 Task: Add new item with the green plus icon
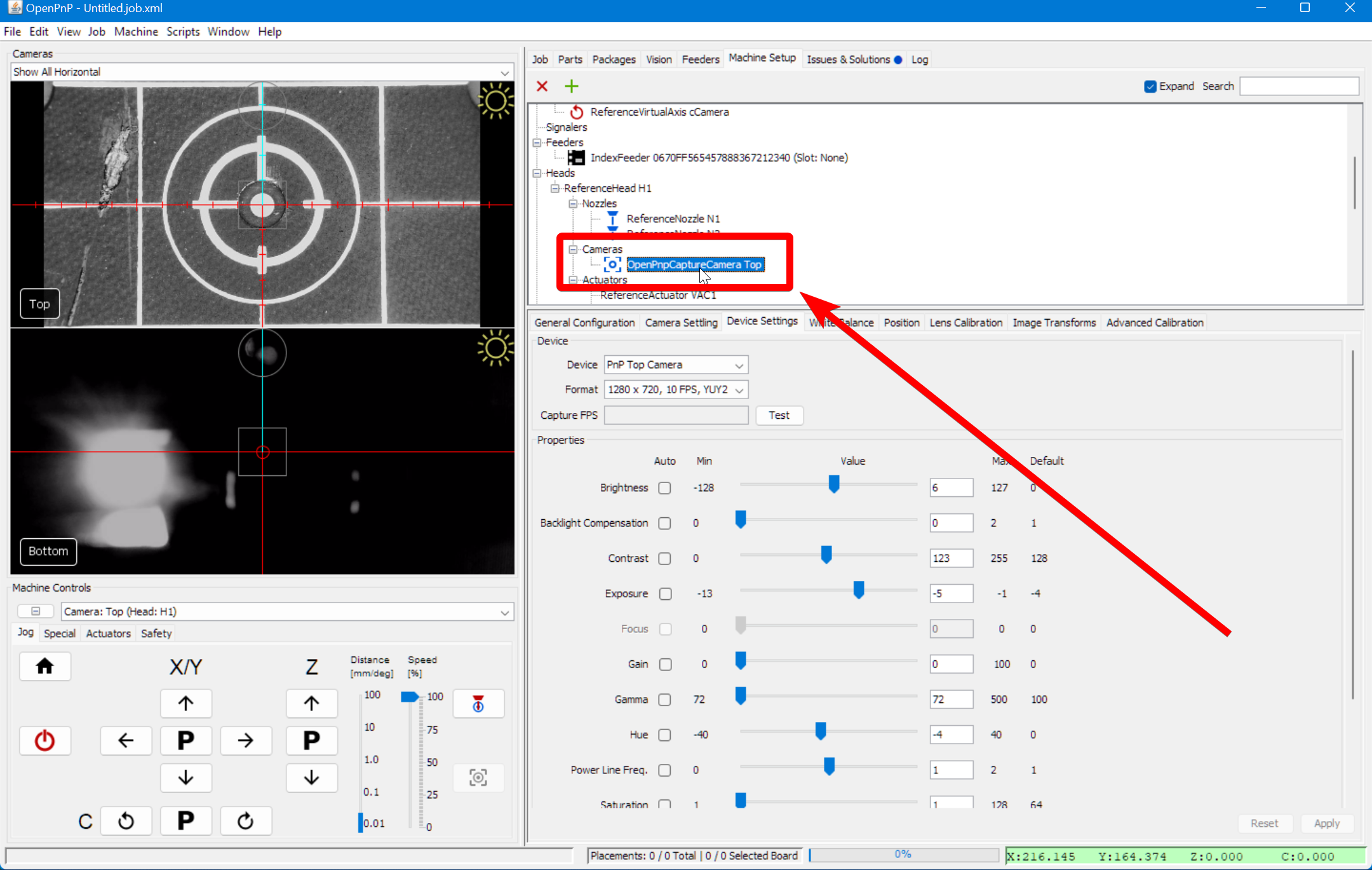[x=570, y=86]
